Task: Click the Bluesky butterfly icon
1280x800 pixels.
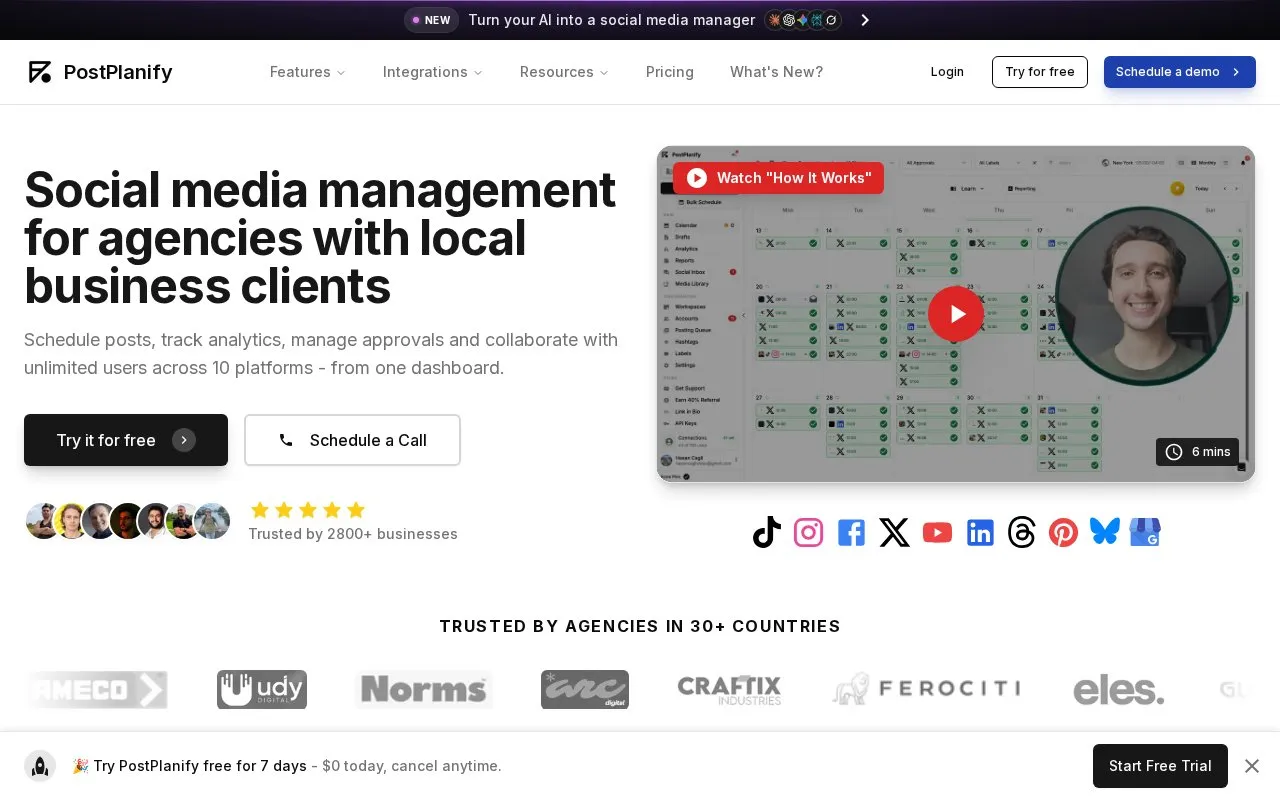Action: (1105, 531)
